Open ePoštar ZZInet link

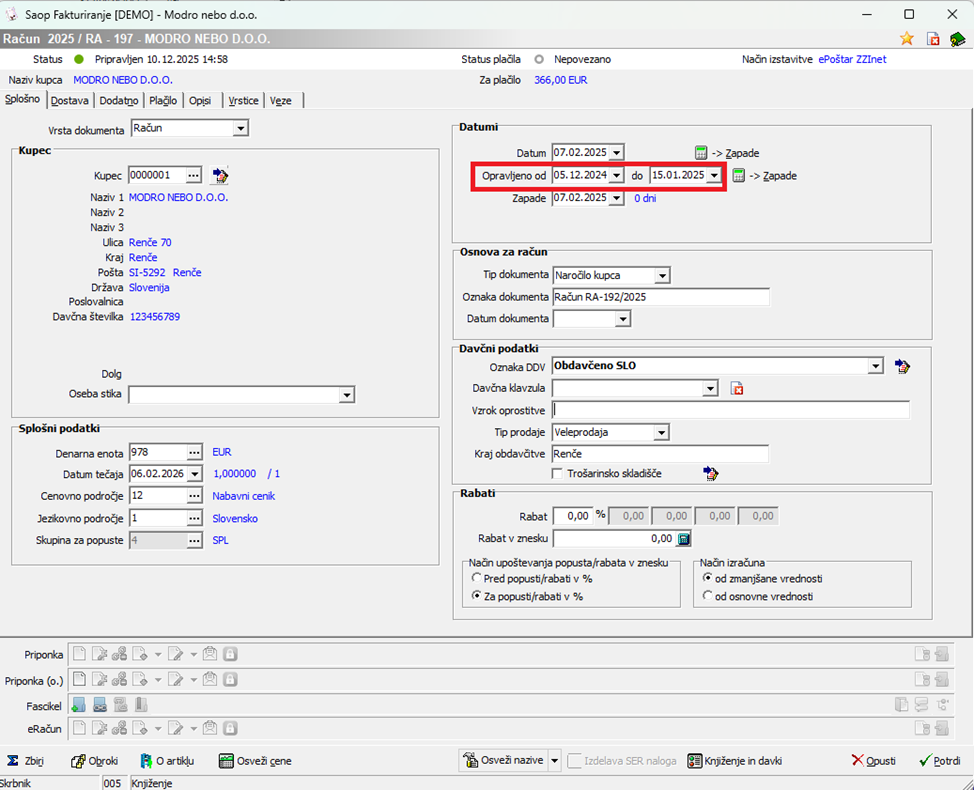click(852, 60)
